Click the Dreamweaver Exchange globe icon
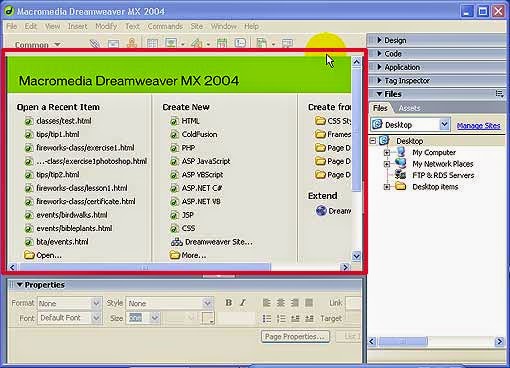This screenshot has height=368, width=510. point(321,210)
